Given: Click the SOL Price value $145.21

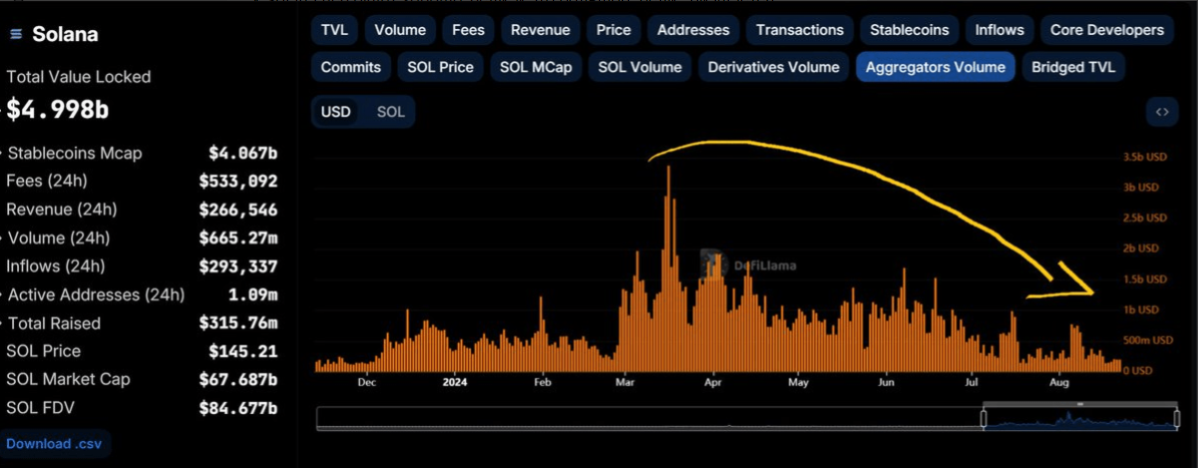Looking at the screenshot, I should click(x=243, y=351).
